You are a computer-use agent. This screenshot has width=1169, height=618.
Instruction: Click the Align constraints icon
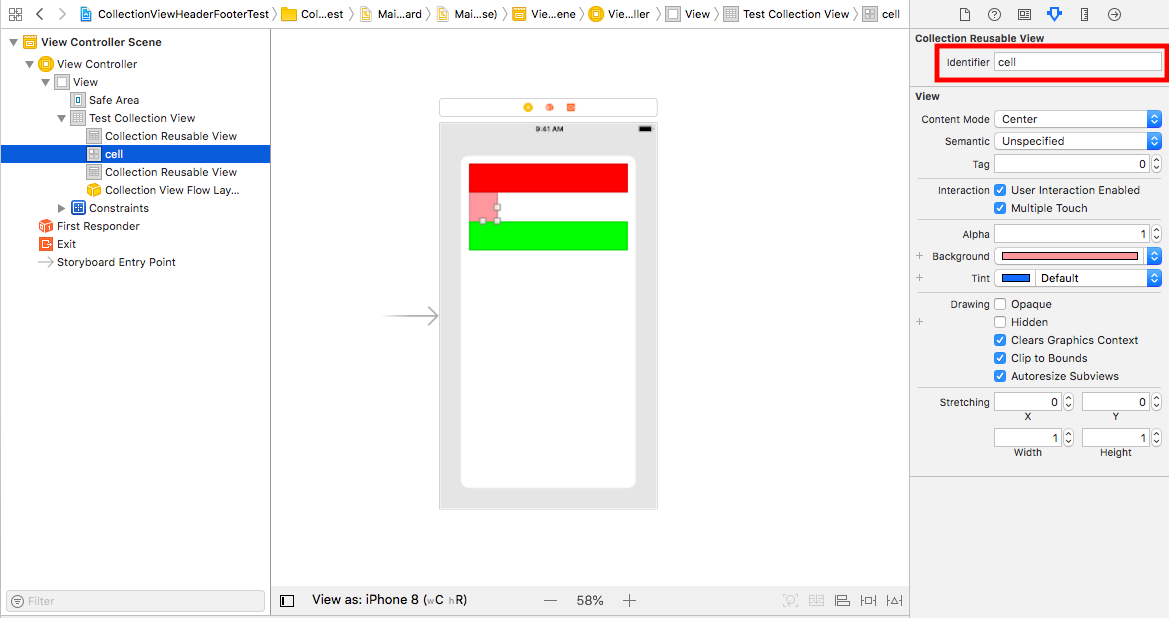(842, 600)
